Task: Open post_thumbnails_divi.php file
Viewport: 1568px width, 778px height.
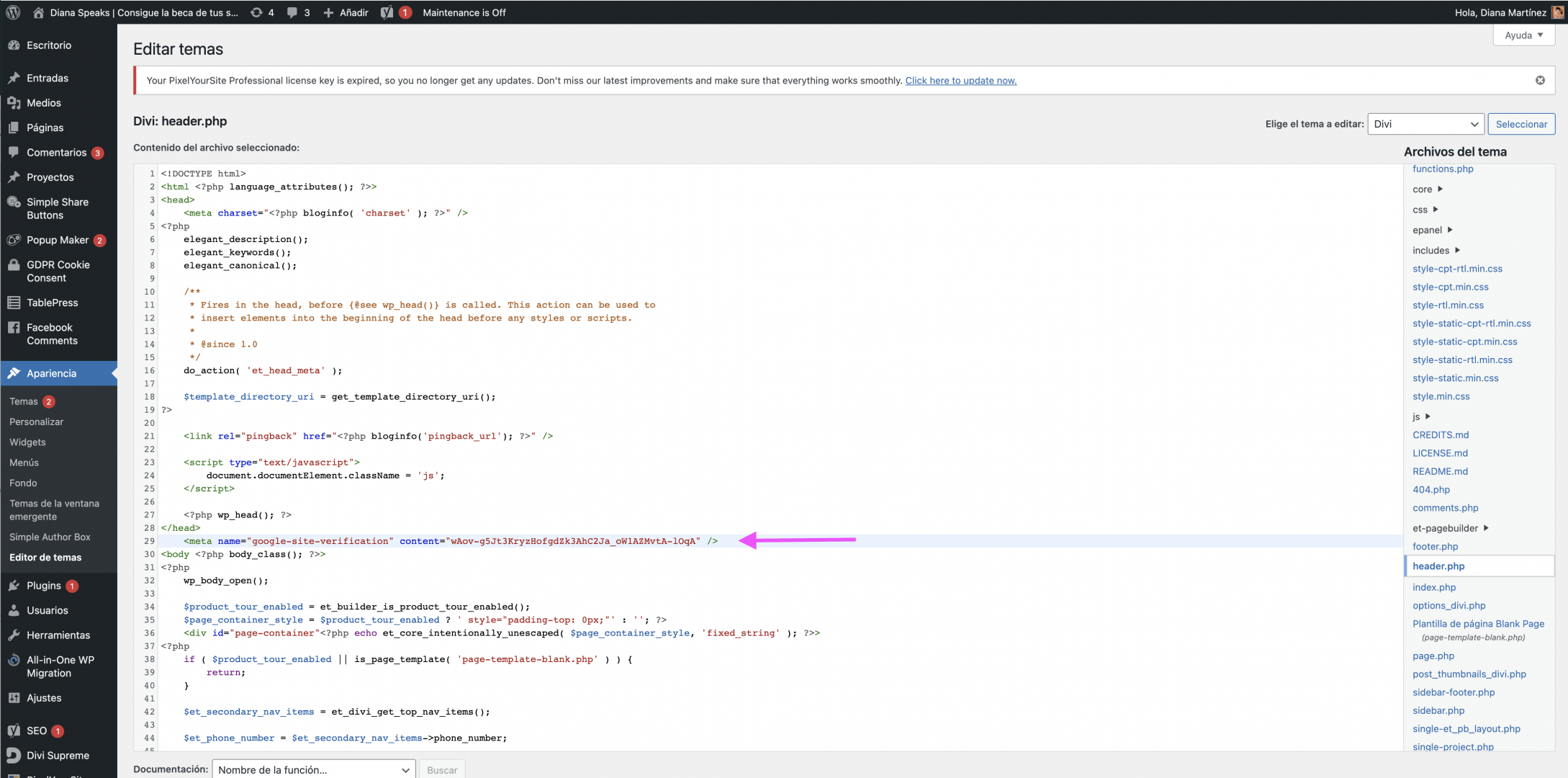Action: pos(1469,674)
